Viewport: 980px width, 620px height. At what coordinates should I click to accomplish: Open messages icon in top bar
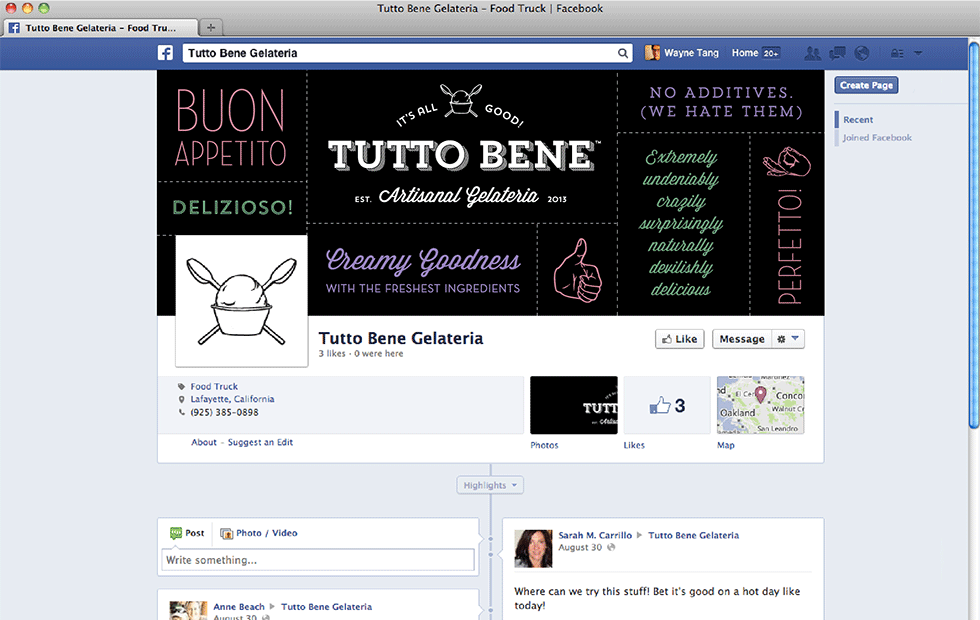tap(837, 53)
